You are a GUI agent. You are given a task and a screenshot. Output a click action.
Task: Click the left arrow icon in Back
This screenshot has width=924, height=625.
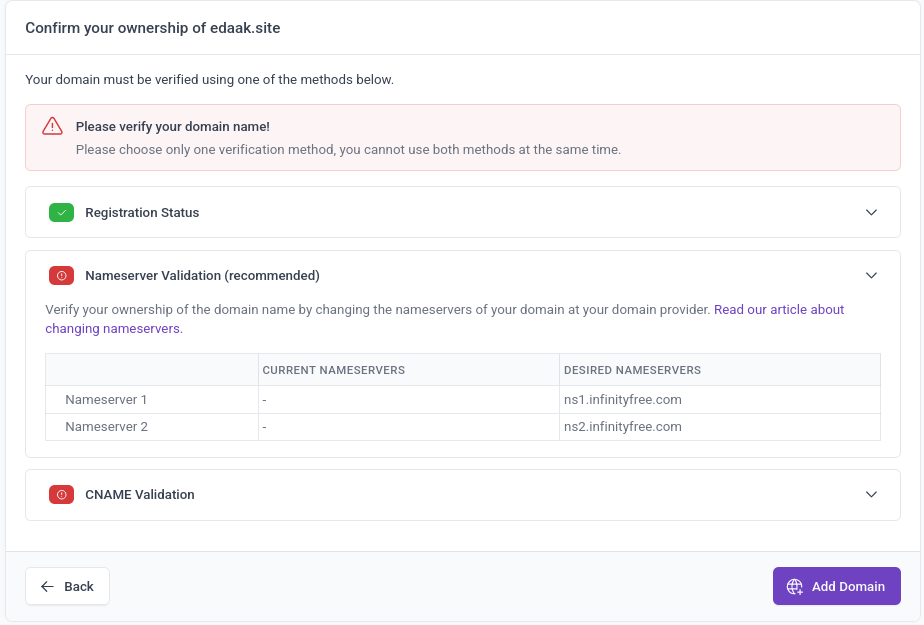tap(47, 587)
